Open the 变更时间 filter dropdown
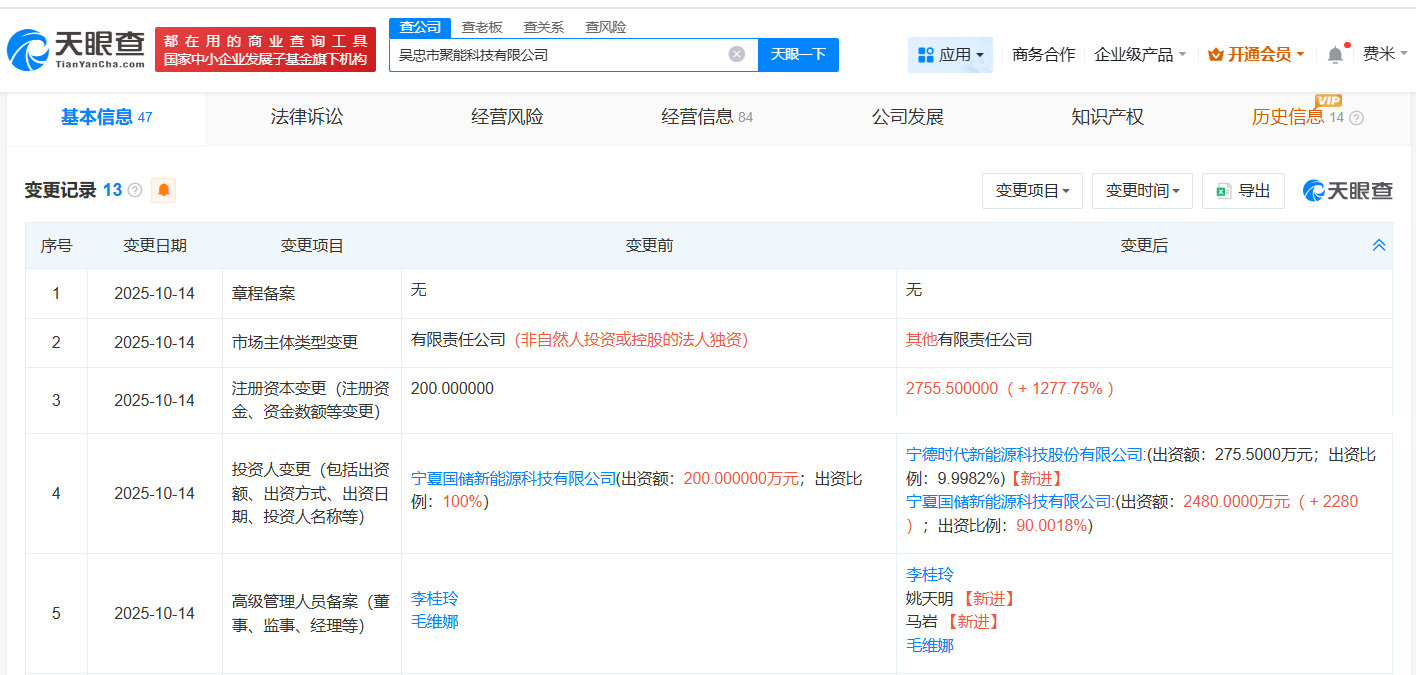 click(x=1142, y=190)
